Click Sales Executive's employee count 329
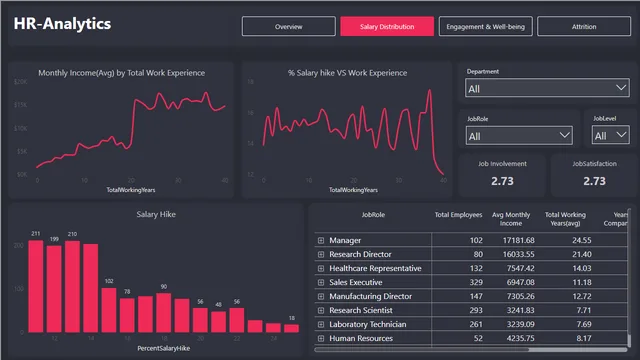Screen dimensions: 640x360 476,282
